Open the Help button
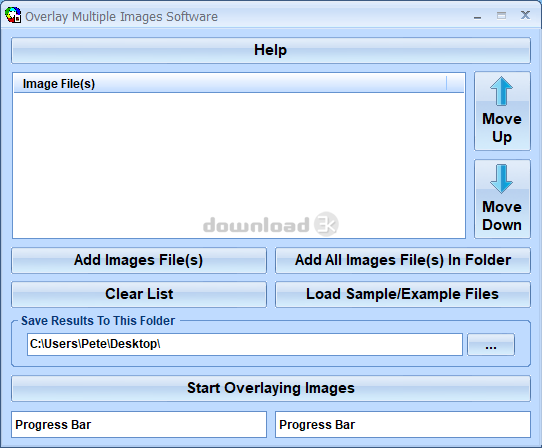Image resolution: width=542 pixels, height=448 pixels. 271,50
